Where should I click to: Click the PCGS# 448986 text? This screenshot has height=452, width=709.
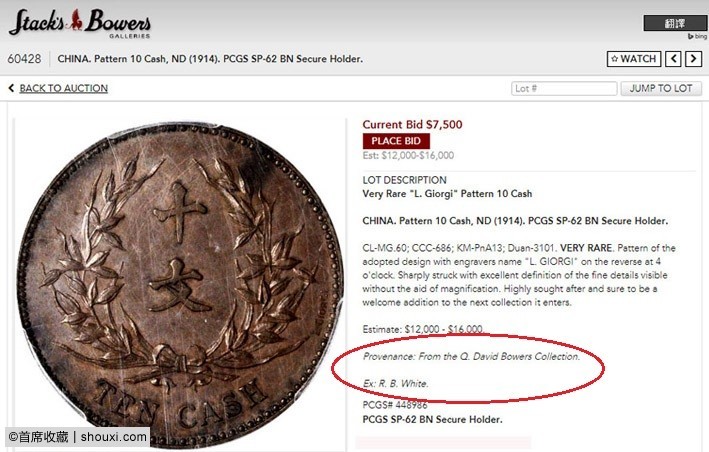(x=395, y=405)
